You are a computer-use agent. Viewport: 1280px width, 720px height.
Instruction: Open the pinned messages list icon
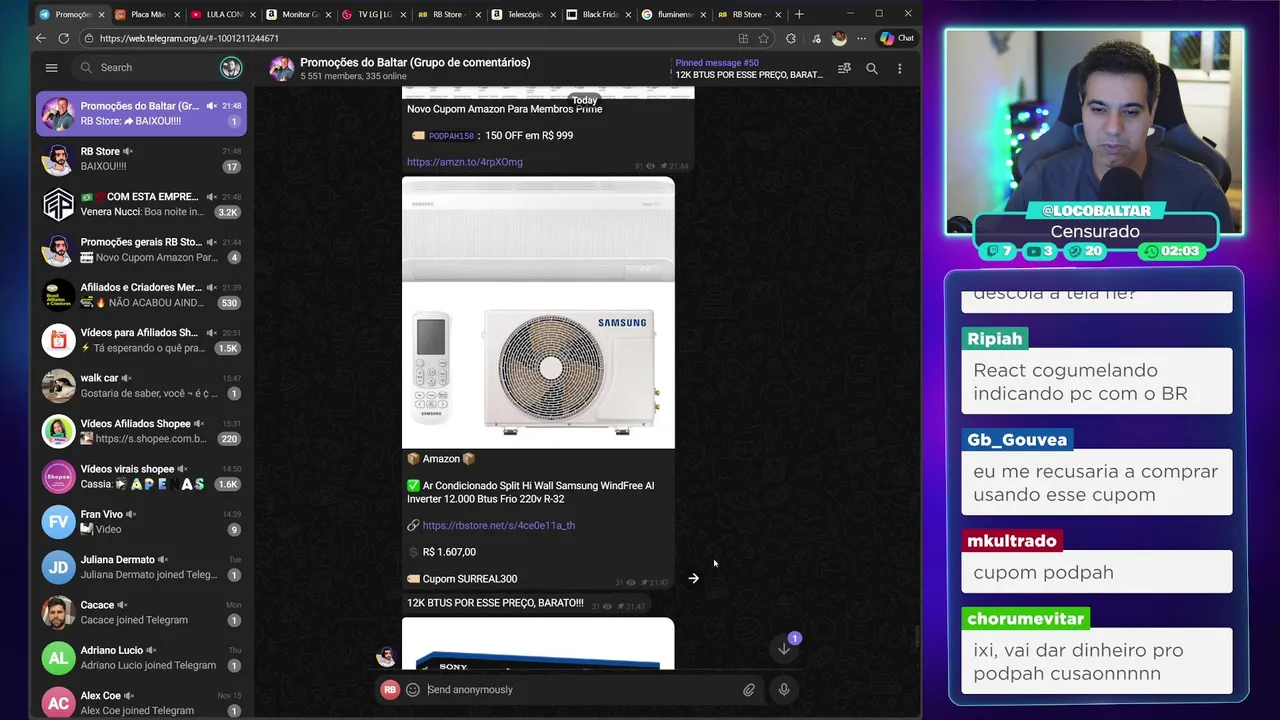pos(844,69)
